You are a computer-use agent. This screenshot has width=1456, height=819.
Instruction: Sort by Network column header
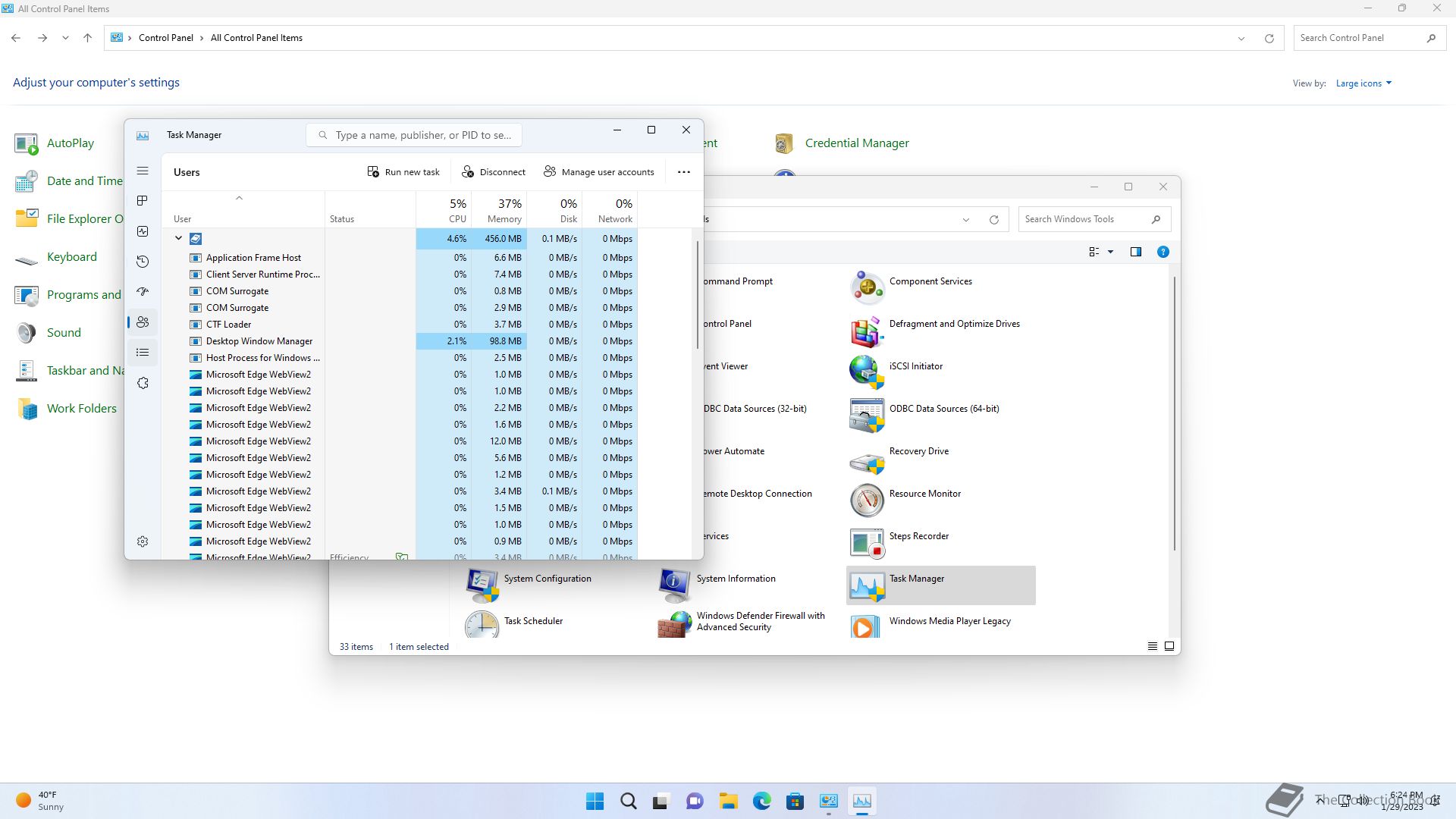tap(610, 210)
